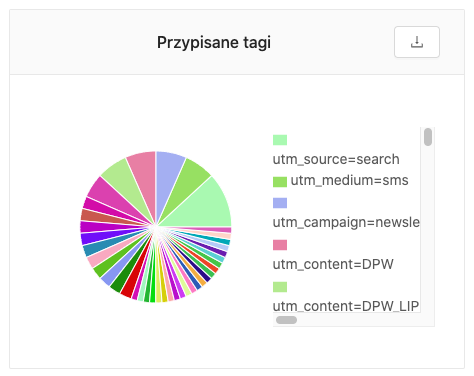474x376 pixels.
Task: Click the utm_content=DPW_LIP lime legend swatch
Action: pyautogui.click(x=280, y=287)
